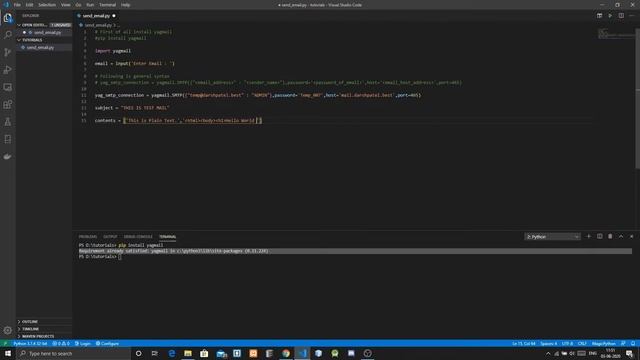The height and width of the screenshot is (360, 640).
Task: Open the terminal selector dropdown '2: Python'
Action: (552, 237)
